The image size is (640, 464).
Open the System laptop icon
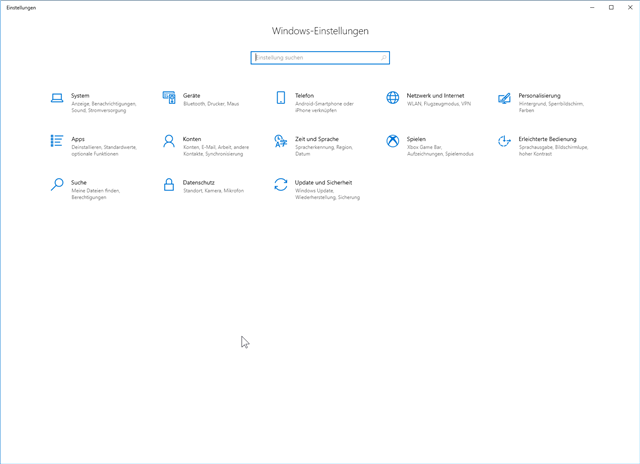pos(57,98)
